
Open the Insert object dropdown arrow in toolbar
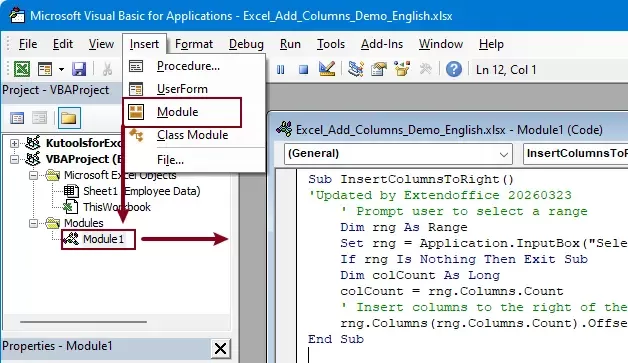click(61, 69)
